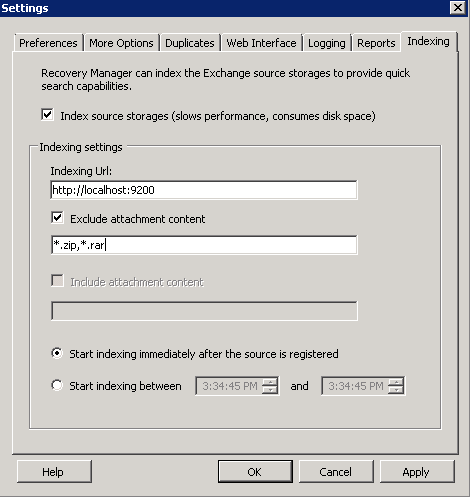Switch to the Preferences tab
This screenshot has width=470, height=497.
(x=48, y=43)
